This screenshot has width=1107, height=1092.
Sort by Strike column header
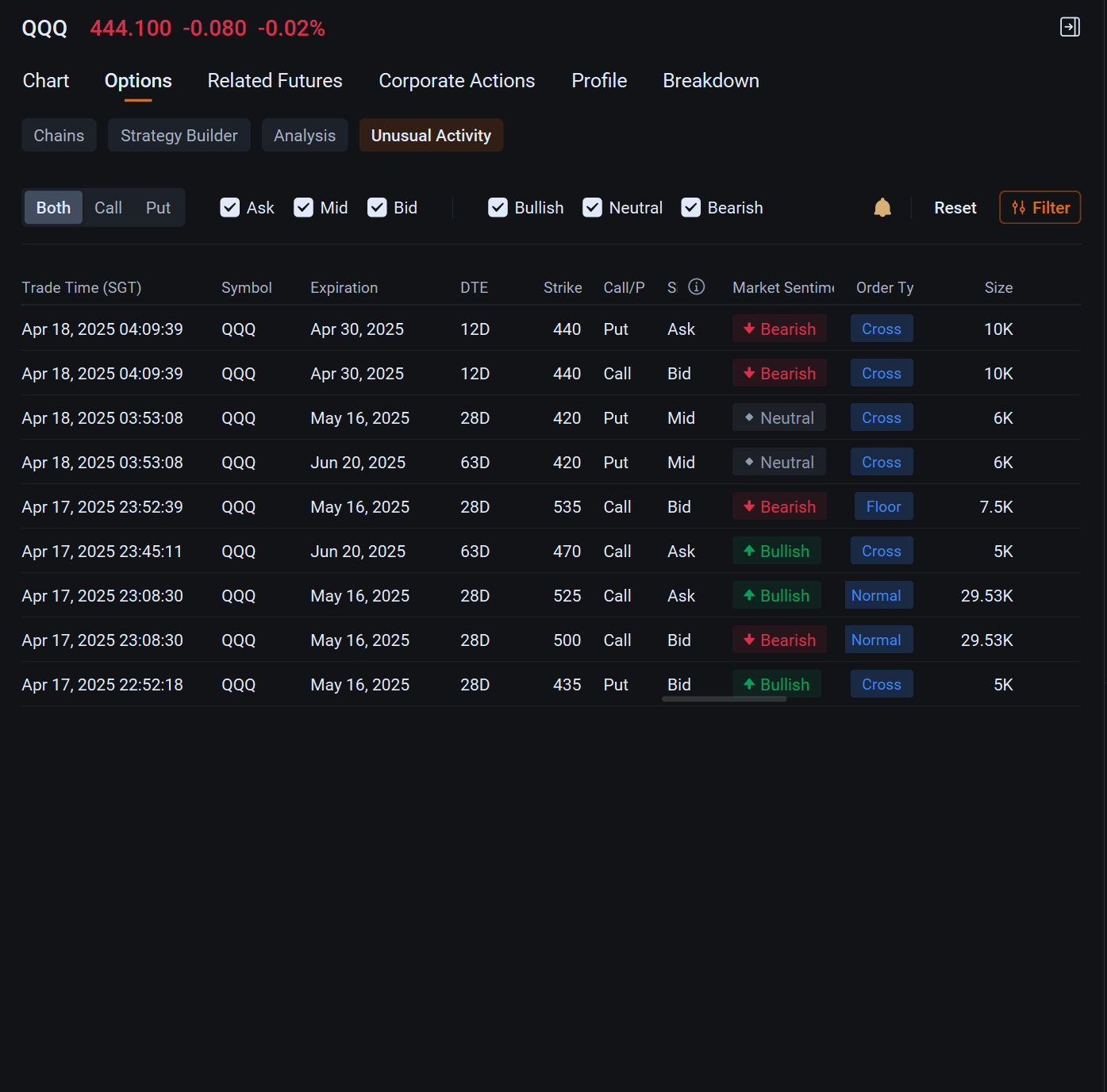[x=563, y=287]
